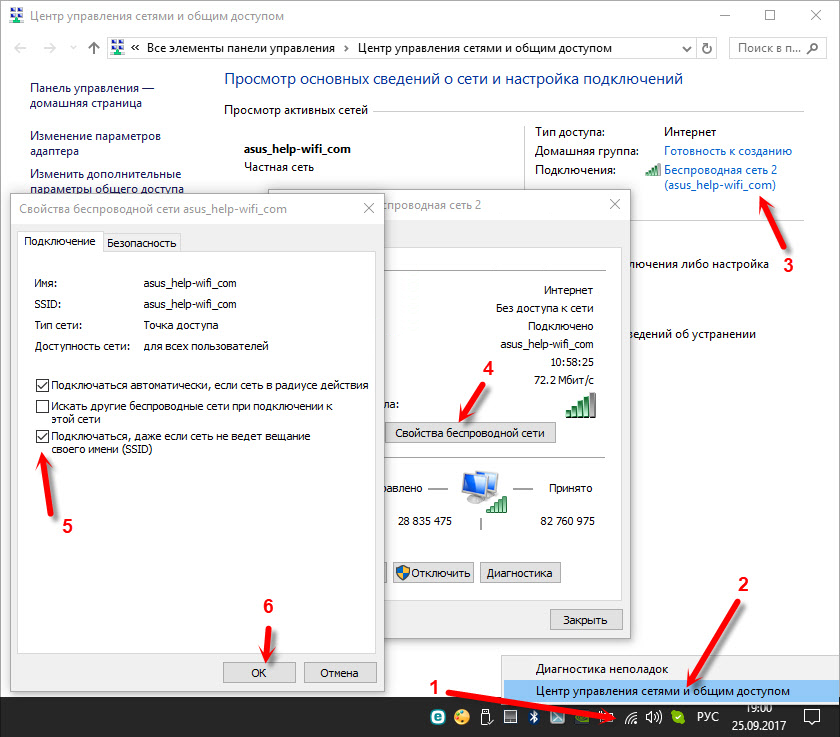This screenshot has height=737, width=840.
Task: Go to Панель управления домашняя страница
Action: click(x=92, y=95)
